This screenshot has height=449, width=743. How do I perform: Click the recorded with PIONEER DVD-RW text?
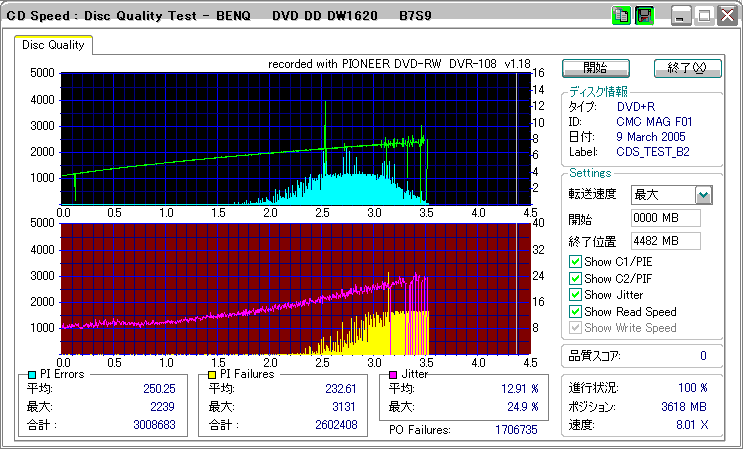click(x=399, y=64)
